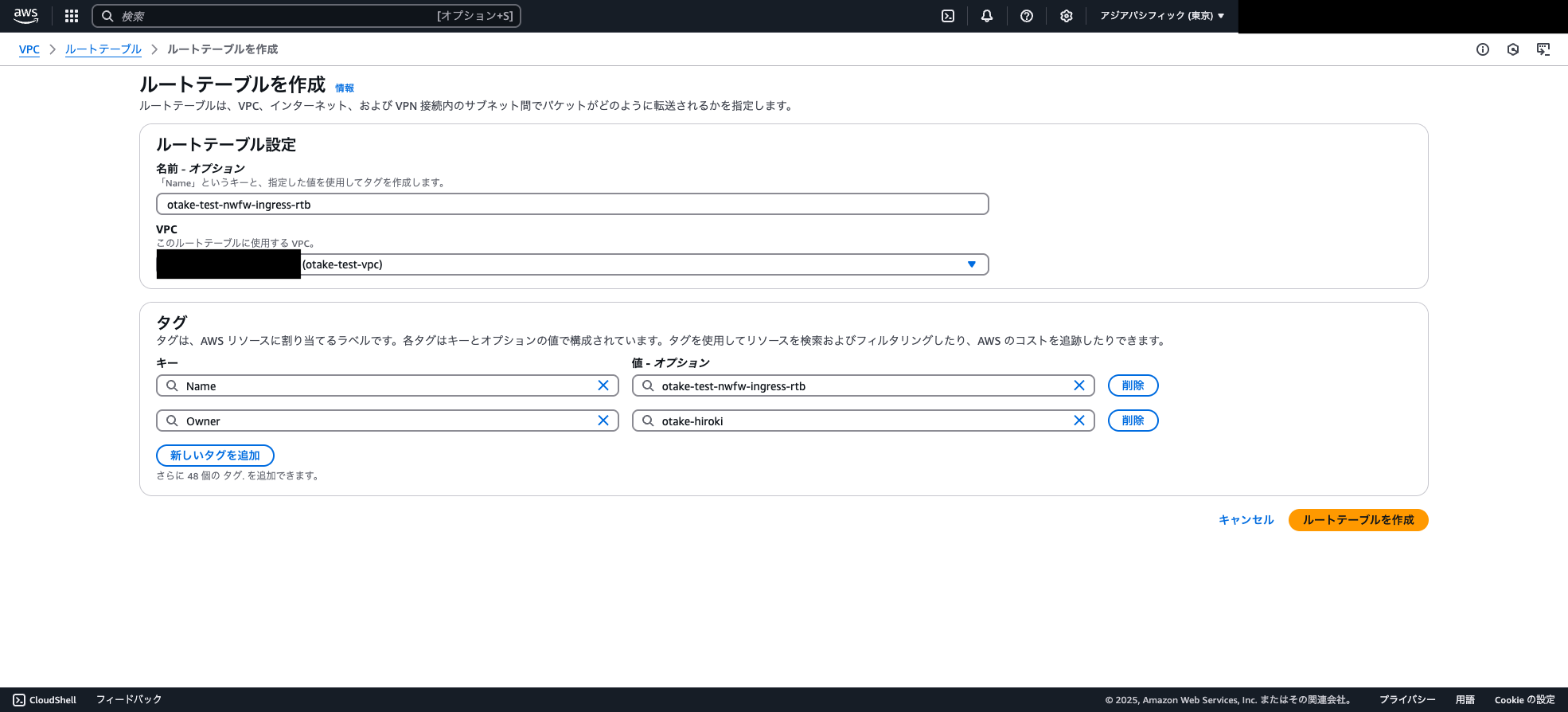Open the help question mark icon
The image size is (1568, 712).
pyautogui.click(x=1027, y=16)
